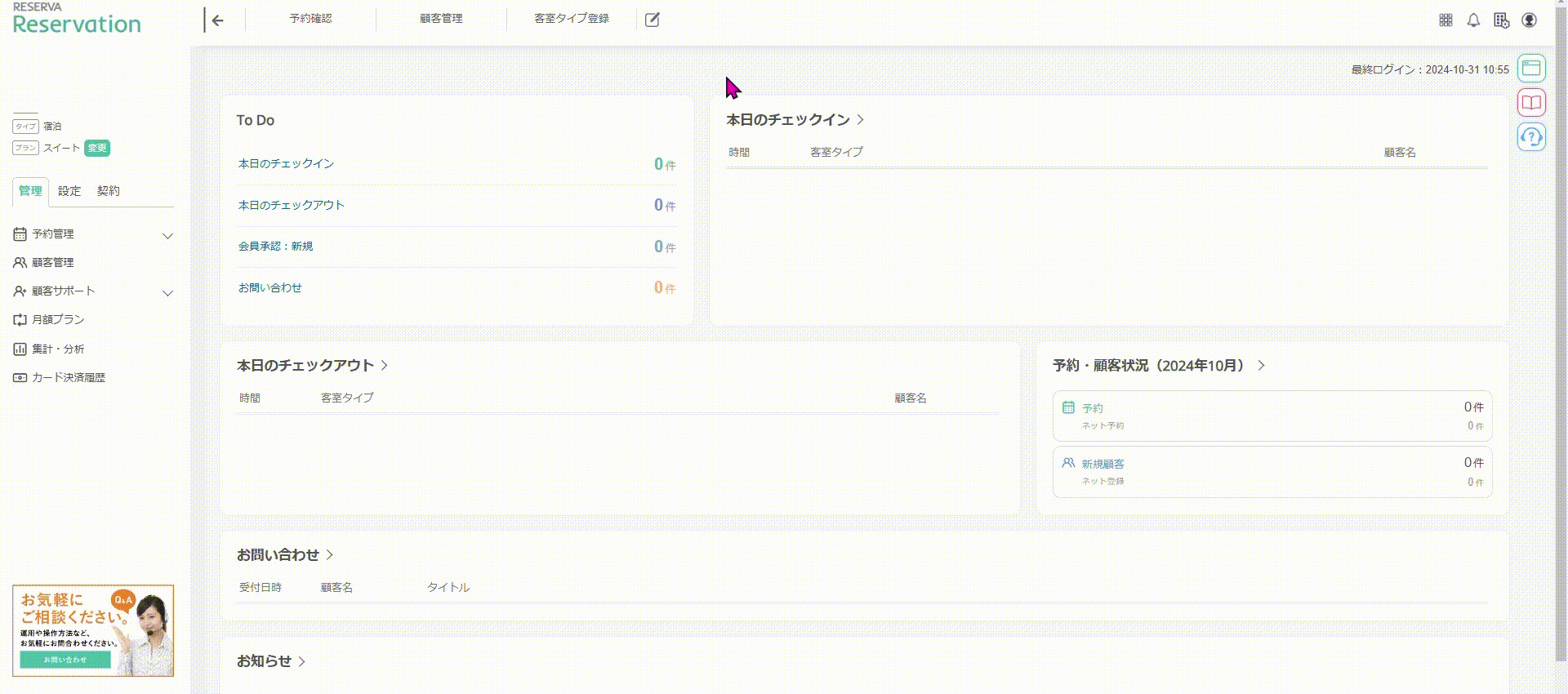The width and height of the screenshot is (1568, 694).
Task: Click the 予約 status card
Action: click(1272, 416)
